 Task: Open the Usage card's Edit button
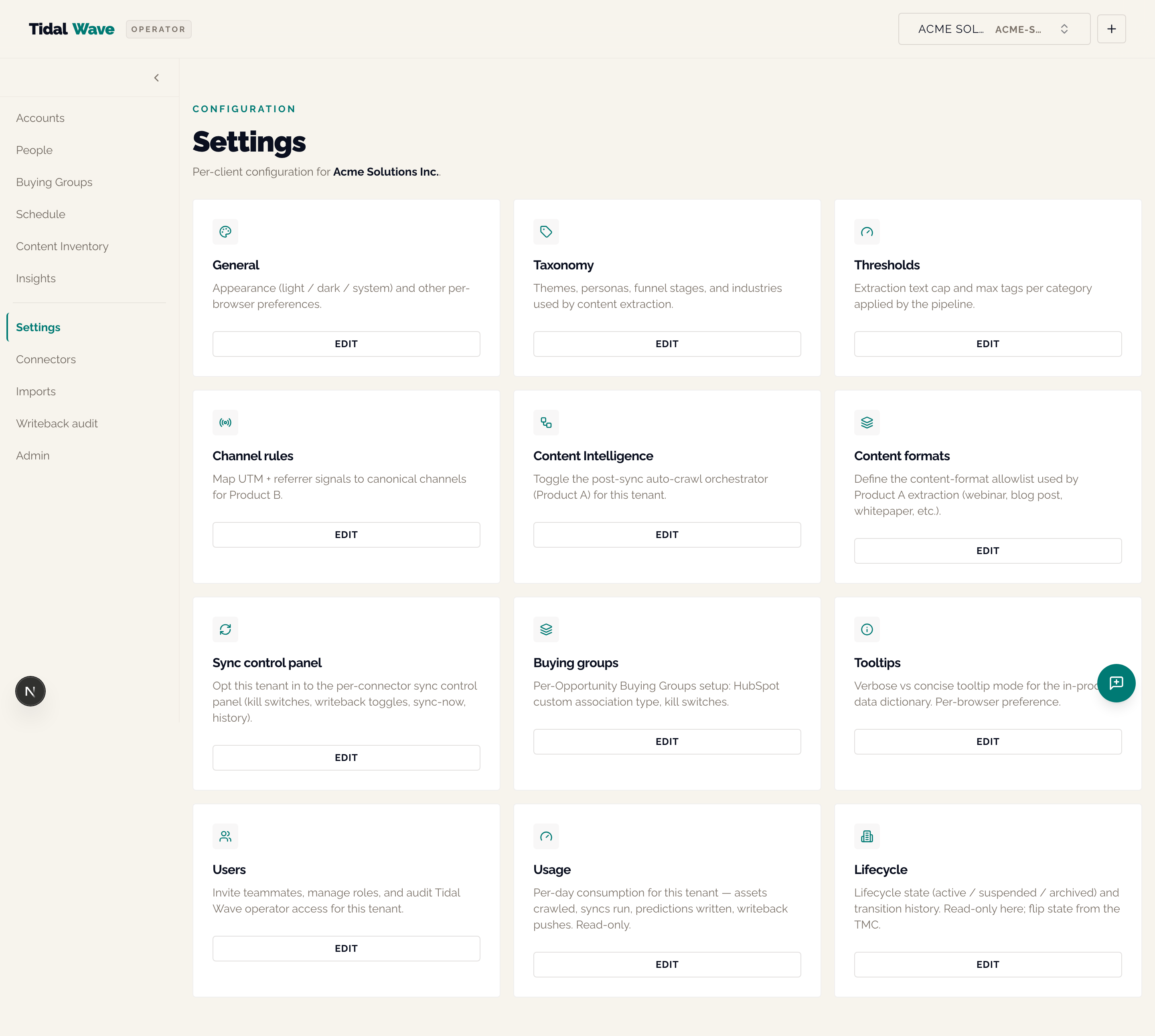tap(667, 964)
